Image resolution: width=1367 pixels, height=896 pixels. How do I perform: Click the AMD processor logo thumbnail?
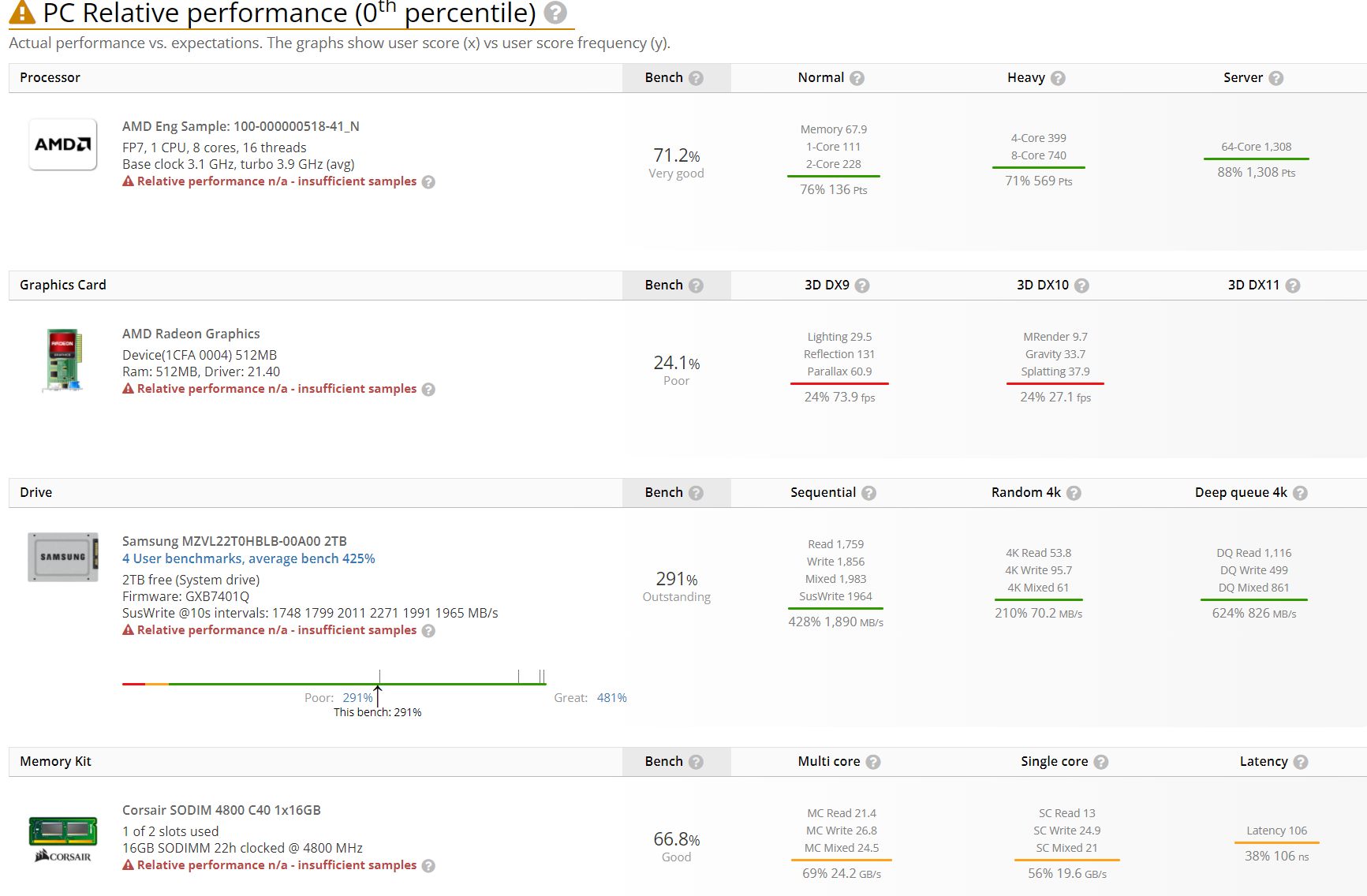(x=63, y=144)
